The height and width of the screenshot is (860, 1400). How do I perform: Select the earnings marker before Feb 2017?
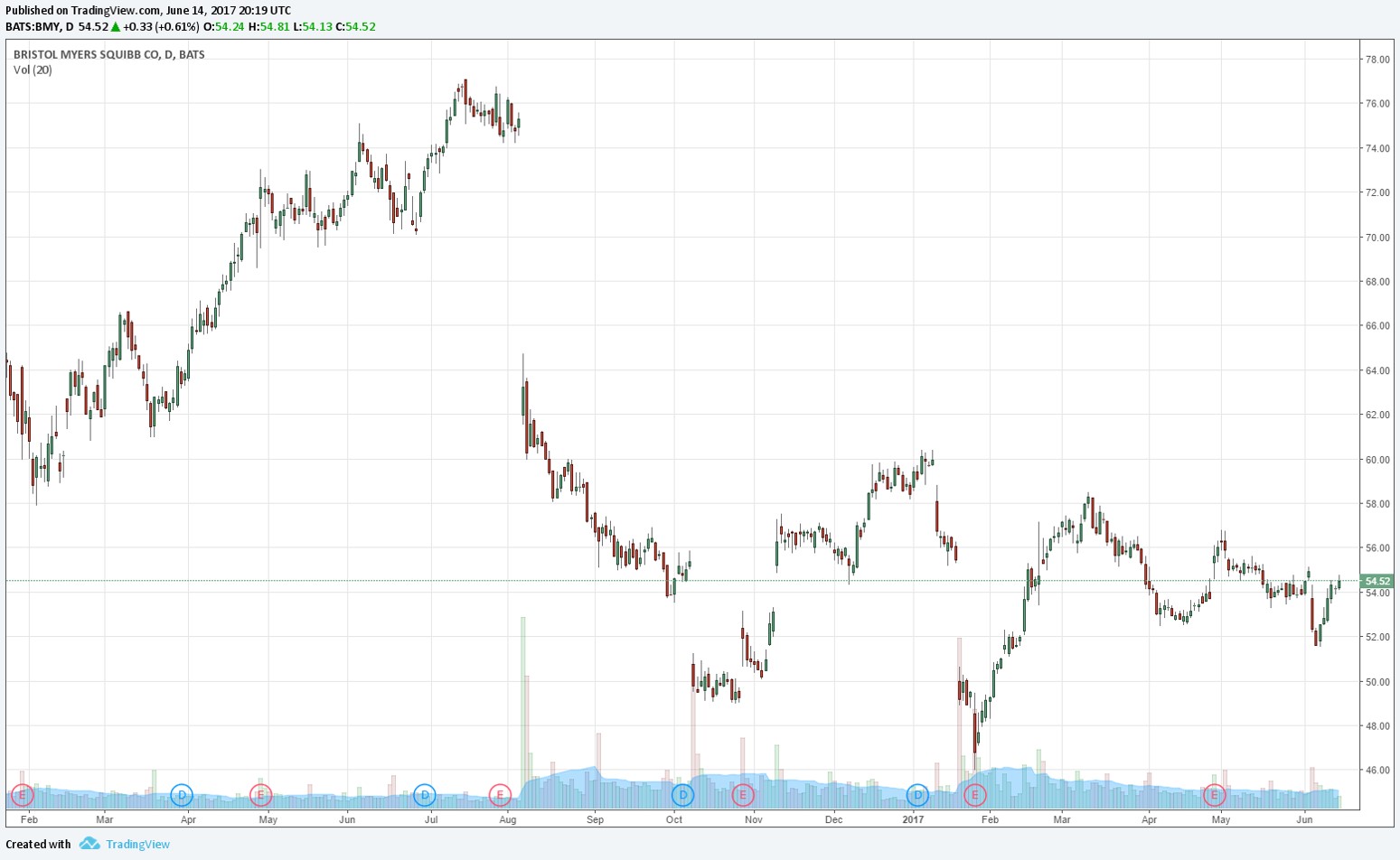click(x=975, y=795)
